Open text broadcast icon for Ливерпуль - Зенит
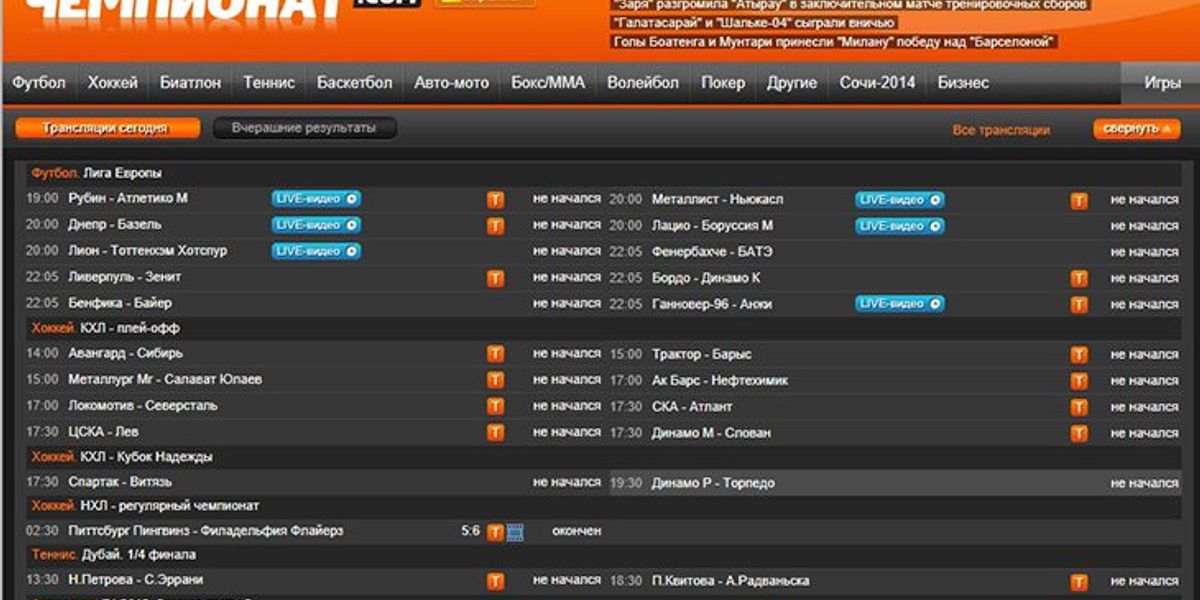 point(495,278)
